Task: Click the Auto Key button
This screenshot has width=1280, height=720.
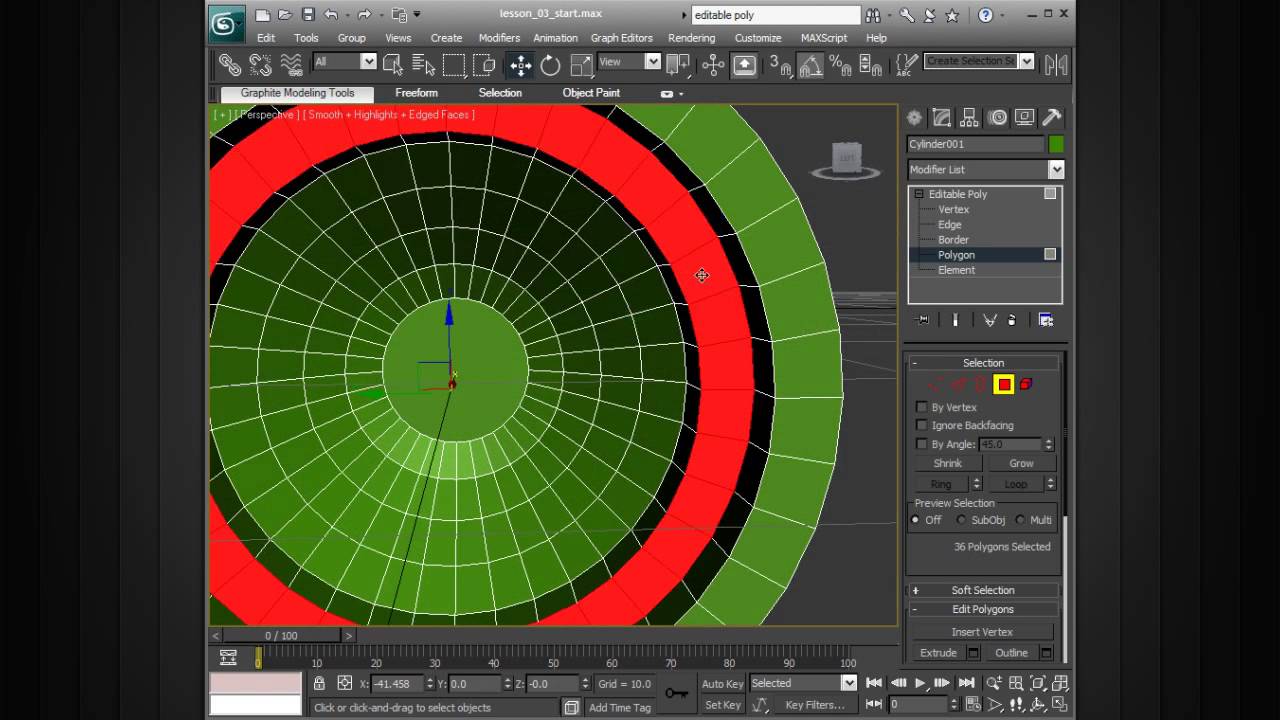Action: coord(722,684)
